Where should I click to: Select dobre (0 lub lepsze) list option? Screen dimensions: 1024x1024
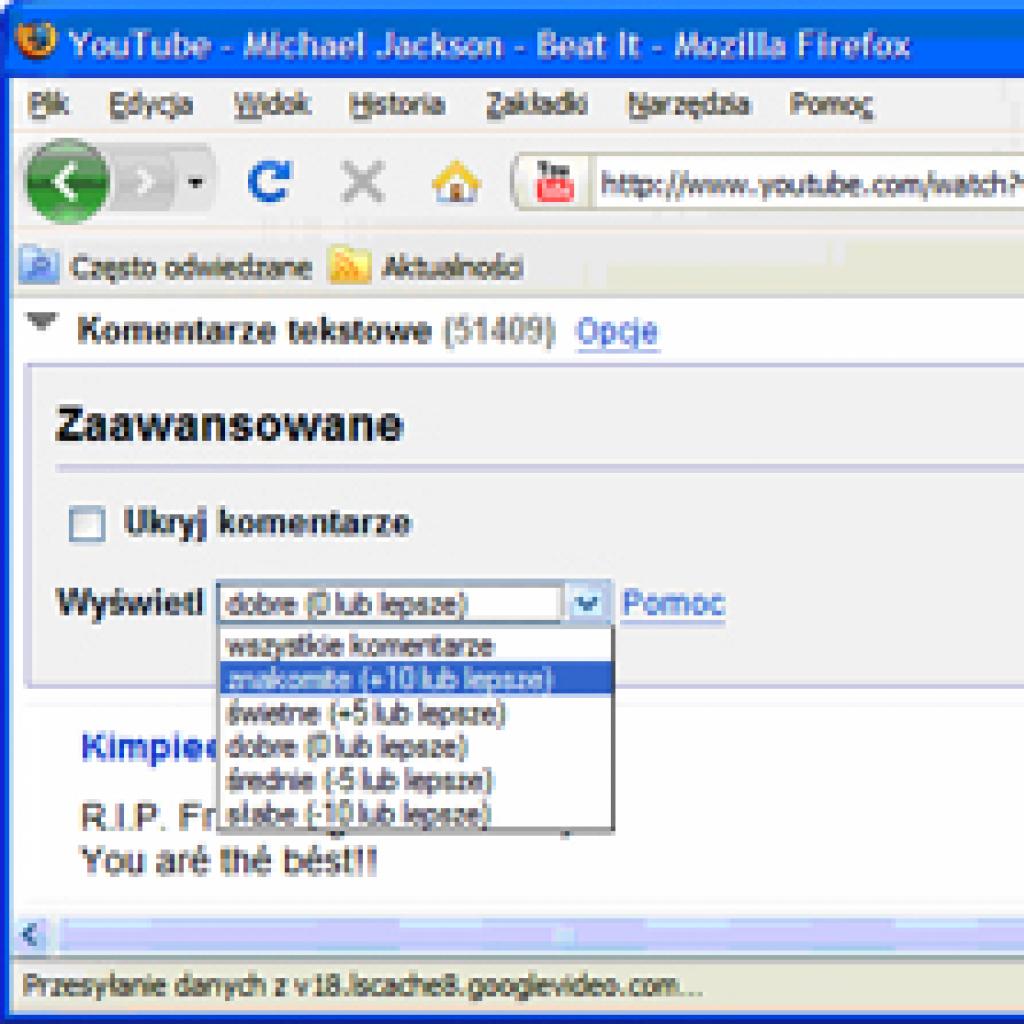[x=415, y=746]
